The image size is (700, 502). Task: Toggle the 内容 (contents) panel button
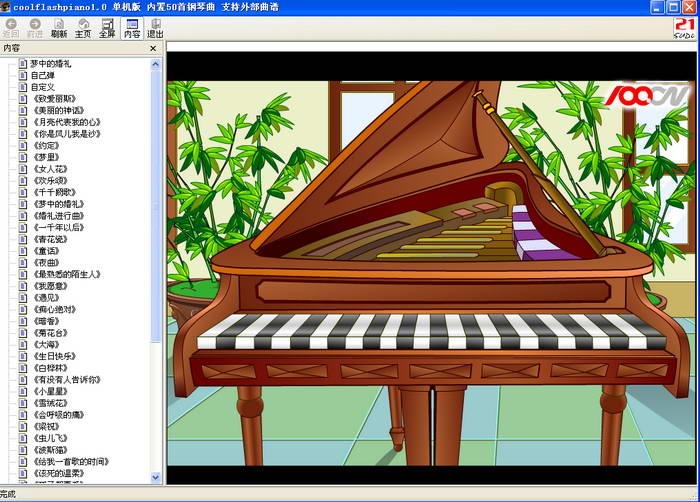pos(132,24)
